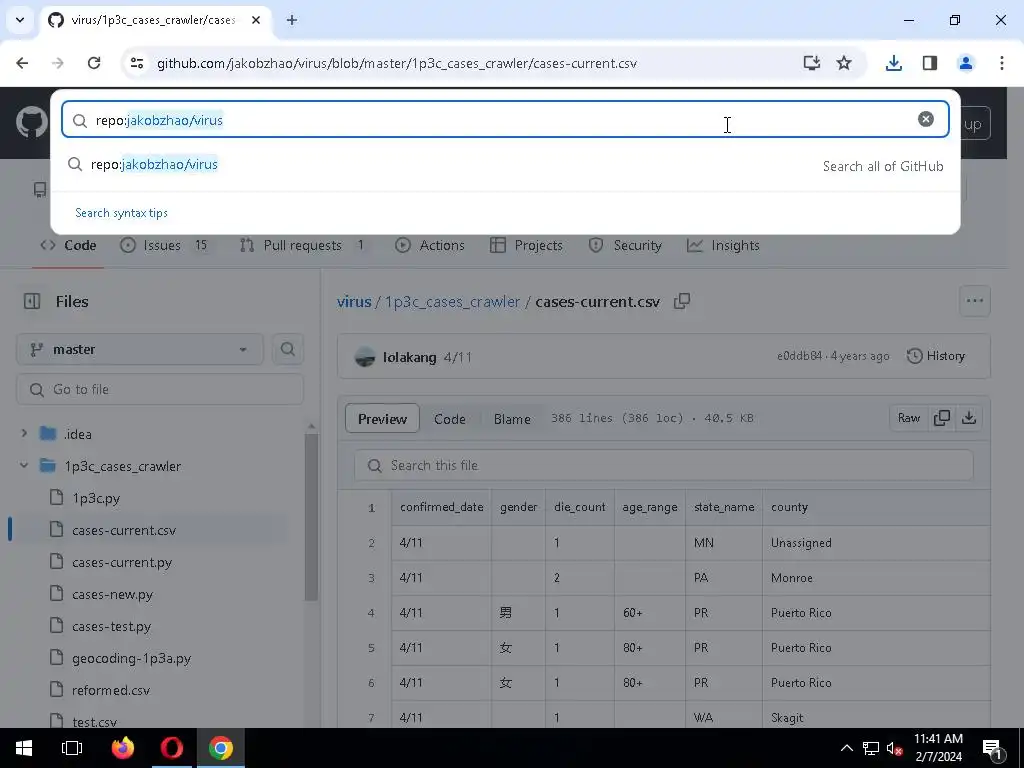Click the GitHub logo home icon
This screenshot has width=1024, height=768.
click(x=31, y=123)
